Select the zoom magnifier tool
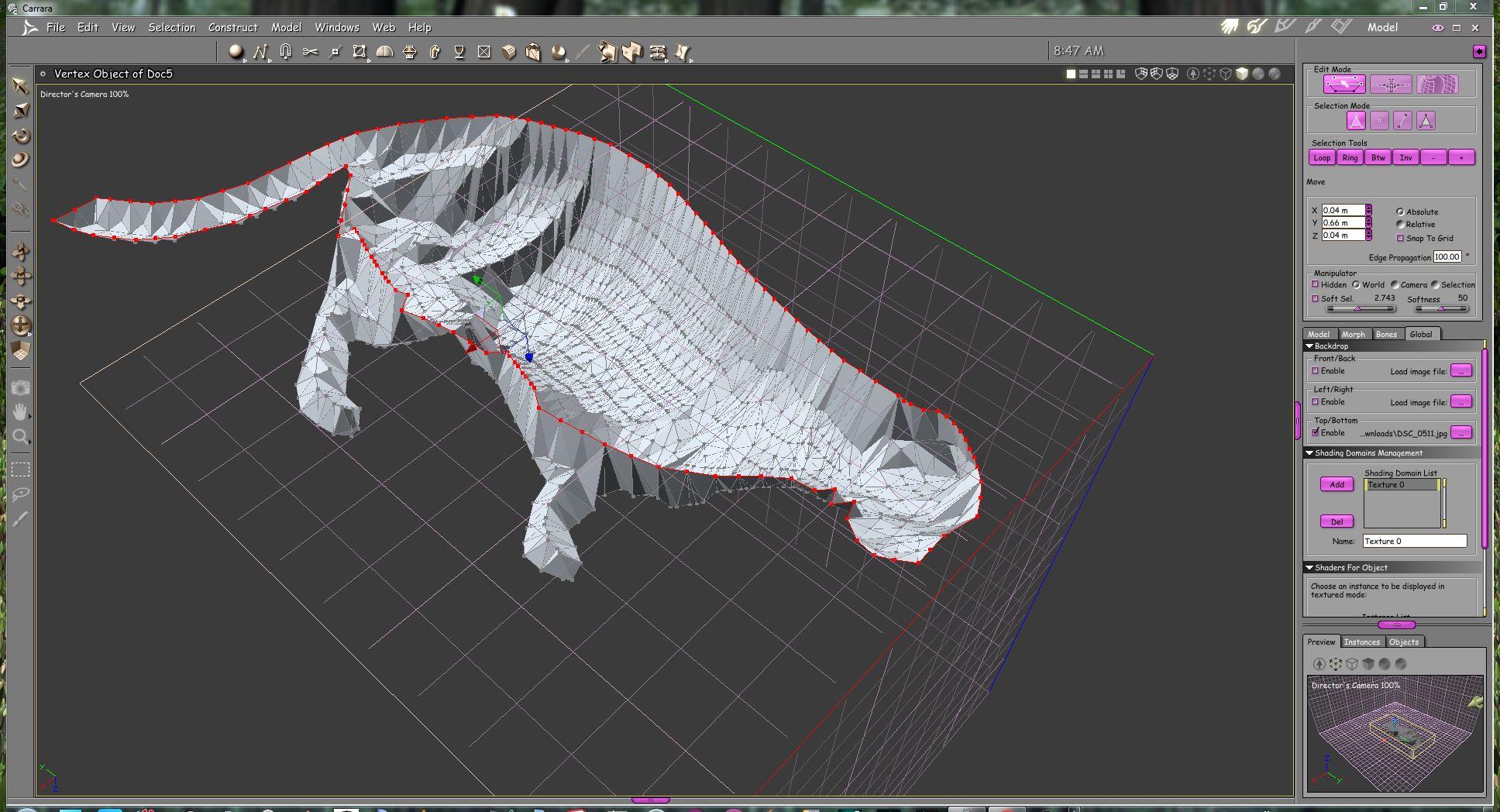Viewport: 1500px width, 812px height. click(21, 437)
